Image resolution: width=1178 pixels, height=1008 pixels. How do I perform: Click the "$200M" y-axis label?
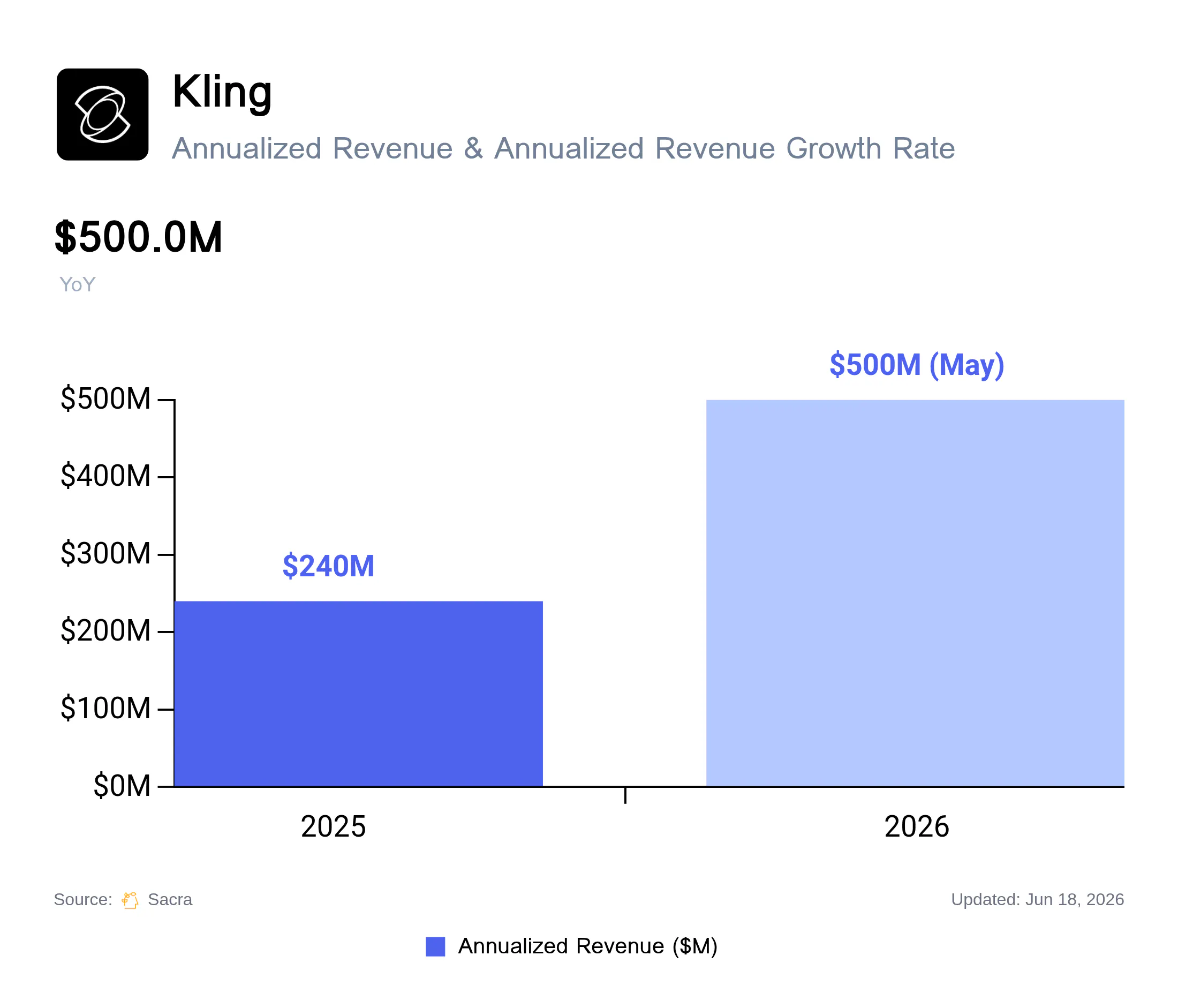point(105,630)
